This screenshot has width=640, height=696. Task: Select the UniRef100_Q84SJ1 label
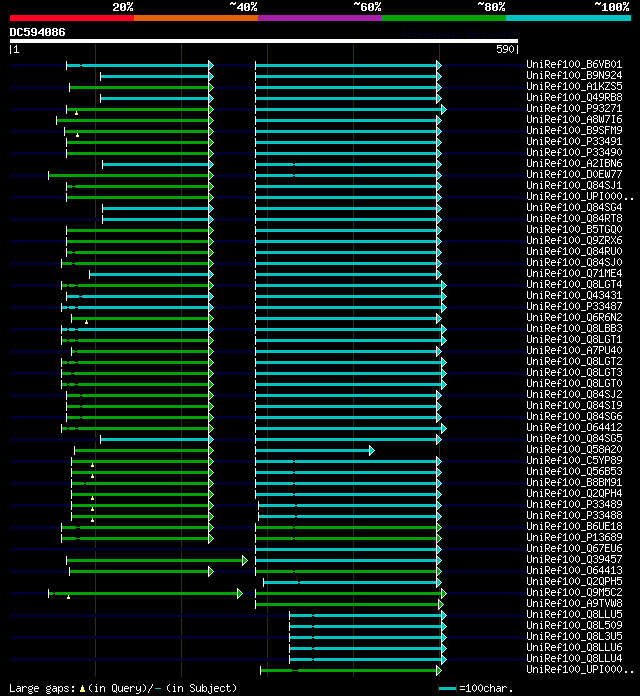(574, 185)
